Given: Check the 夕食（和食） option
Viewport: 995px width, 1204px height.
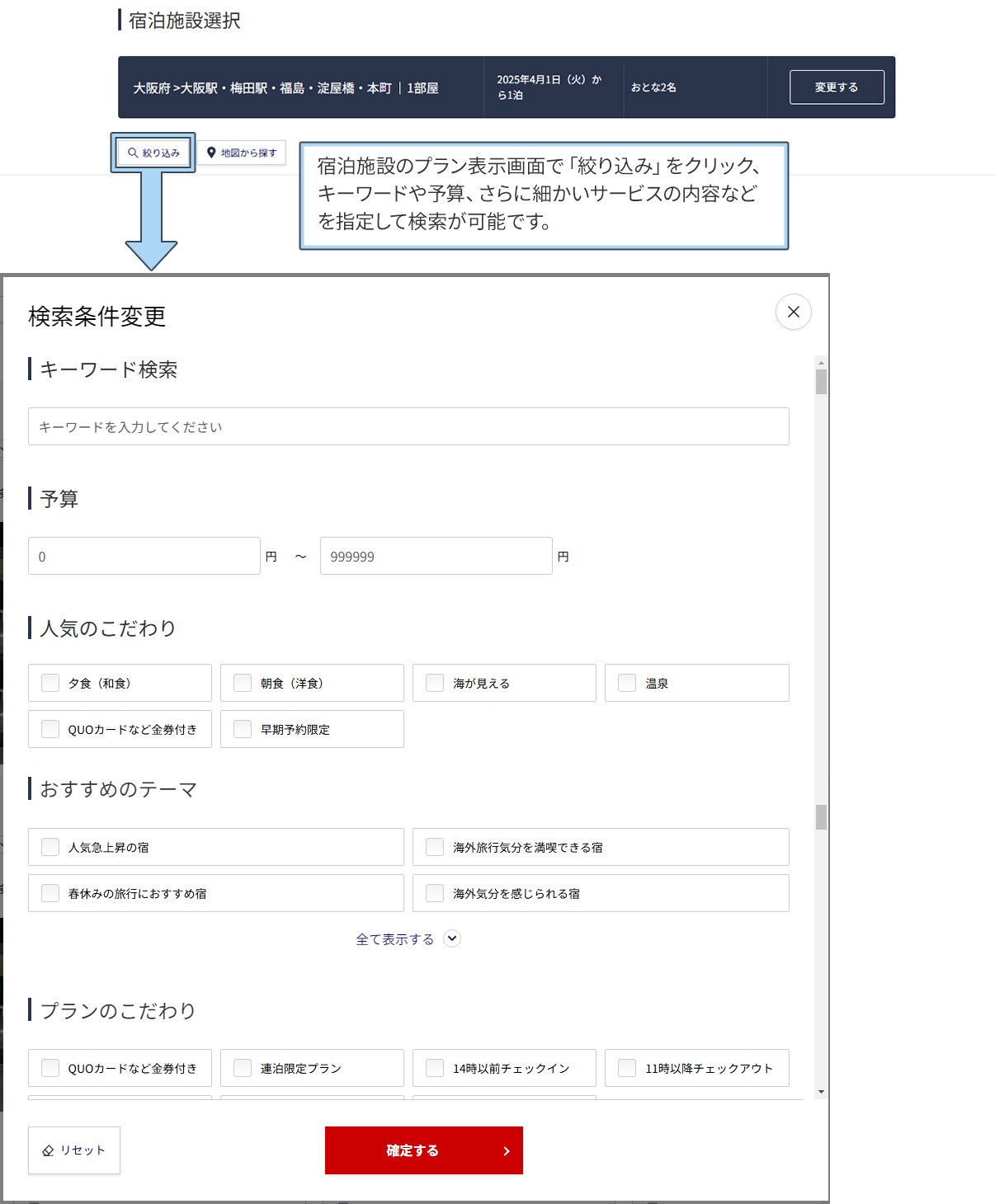Looking at the screenshot, I should click(50, 683).
